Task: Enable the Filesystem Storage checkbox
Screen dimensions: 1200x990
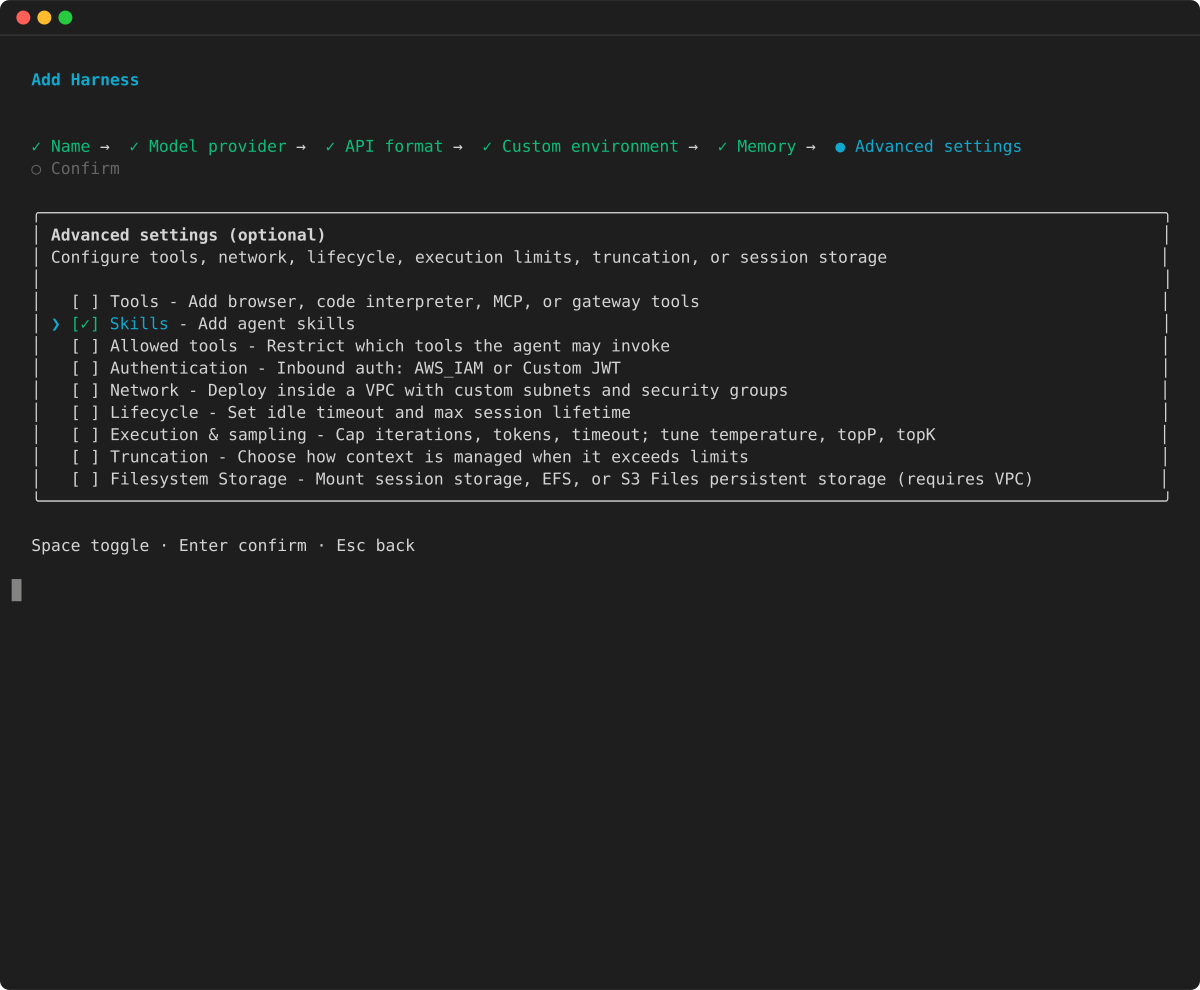Action: [x=85, y=479]
